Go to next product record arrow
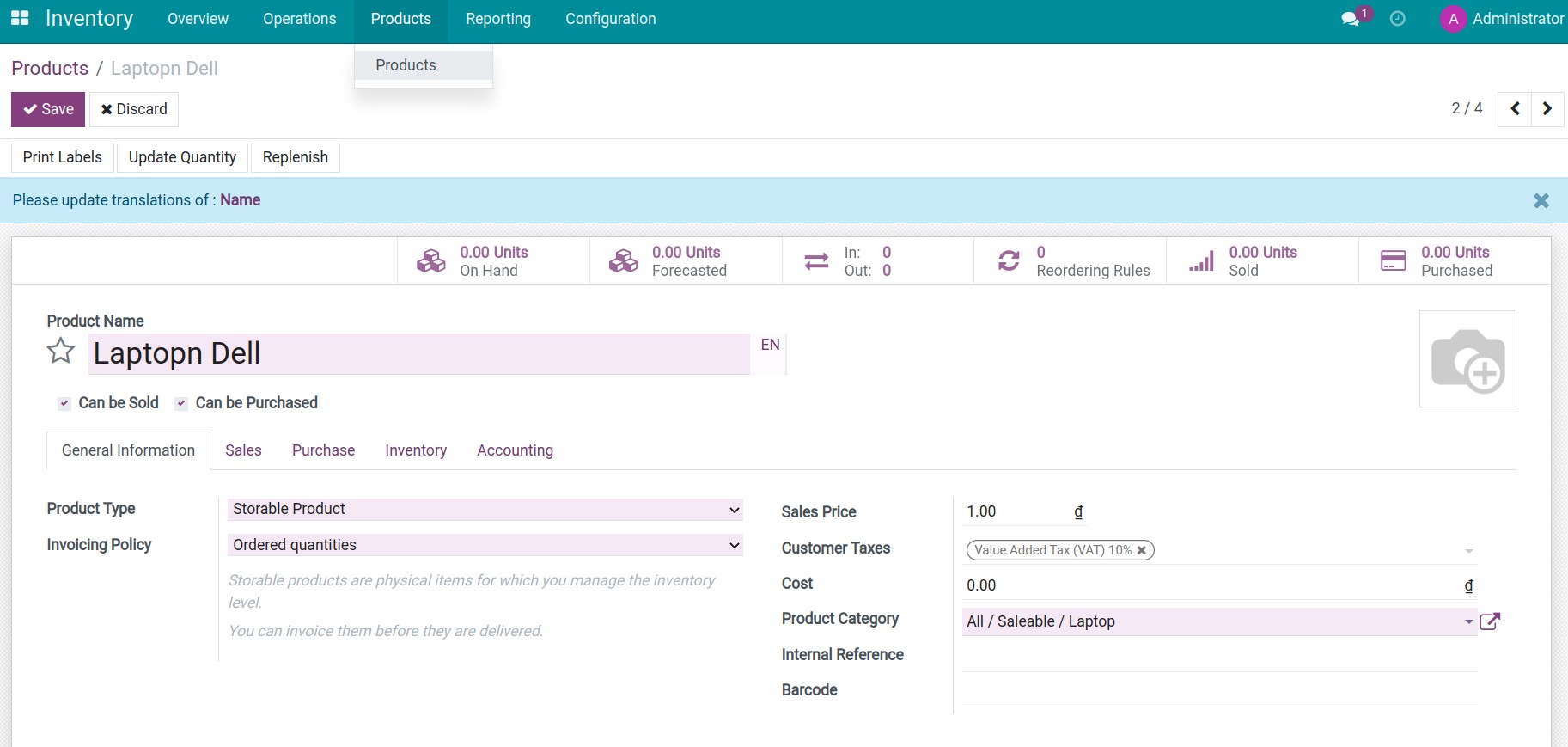The width and height of the screenshot is (1568, 747). [1547, 109]
